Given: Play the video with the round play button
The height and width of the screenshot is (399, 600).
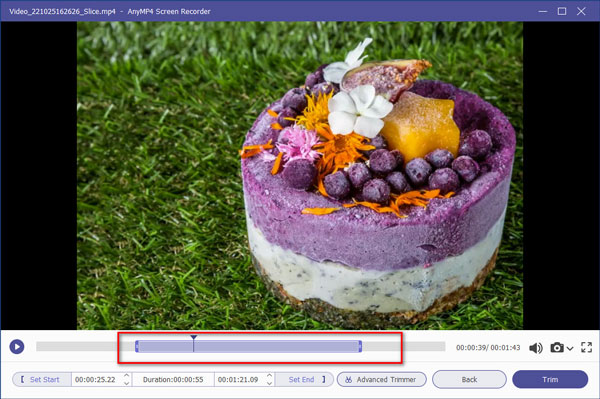Looking at the screenshot, I should pos(16,347).
